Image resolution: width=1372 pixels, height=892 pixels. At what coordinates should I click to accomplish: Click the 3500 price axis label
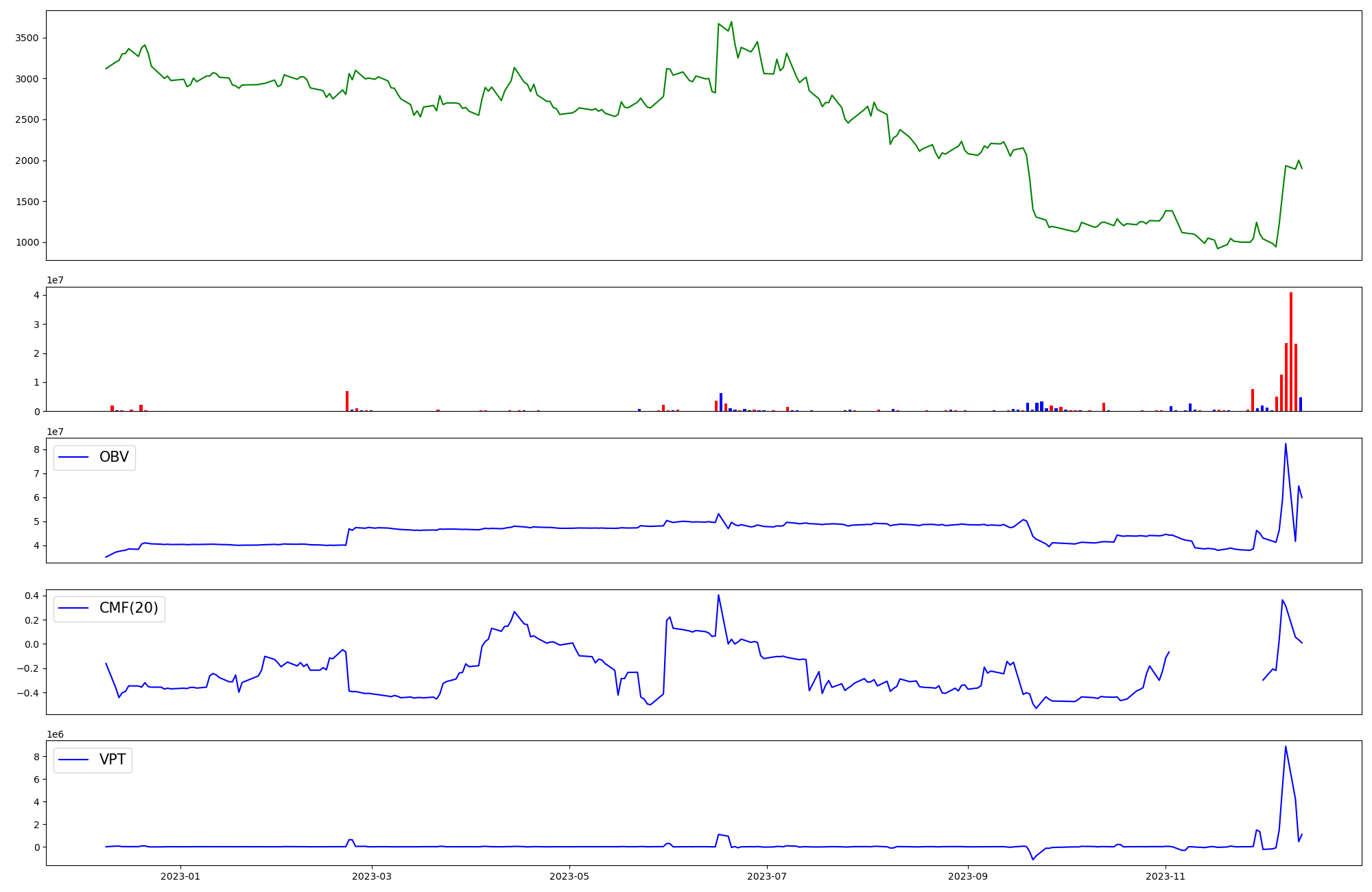click(x=26, y=38)
